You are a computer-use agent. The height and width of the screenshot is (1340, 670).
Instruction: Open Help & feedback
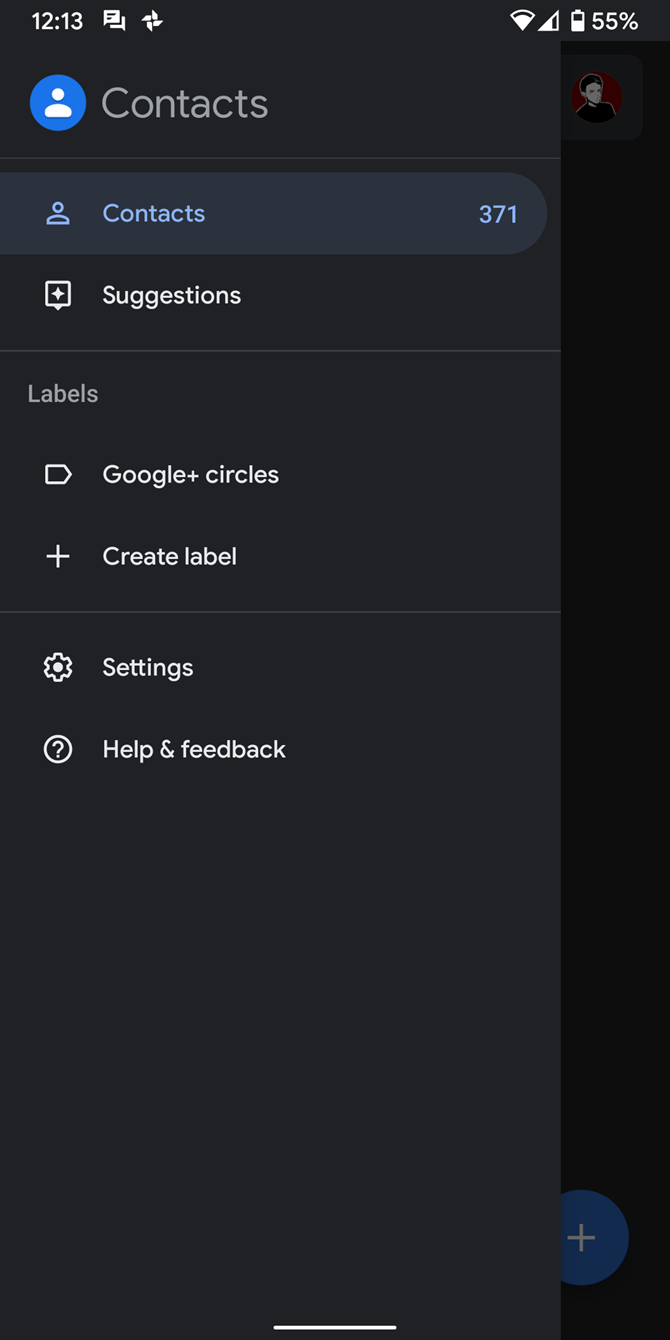click(x=194, y=749)
